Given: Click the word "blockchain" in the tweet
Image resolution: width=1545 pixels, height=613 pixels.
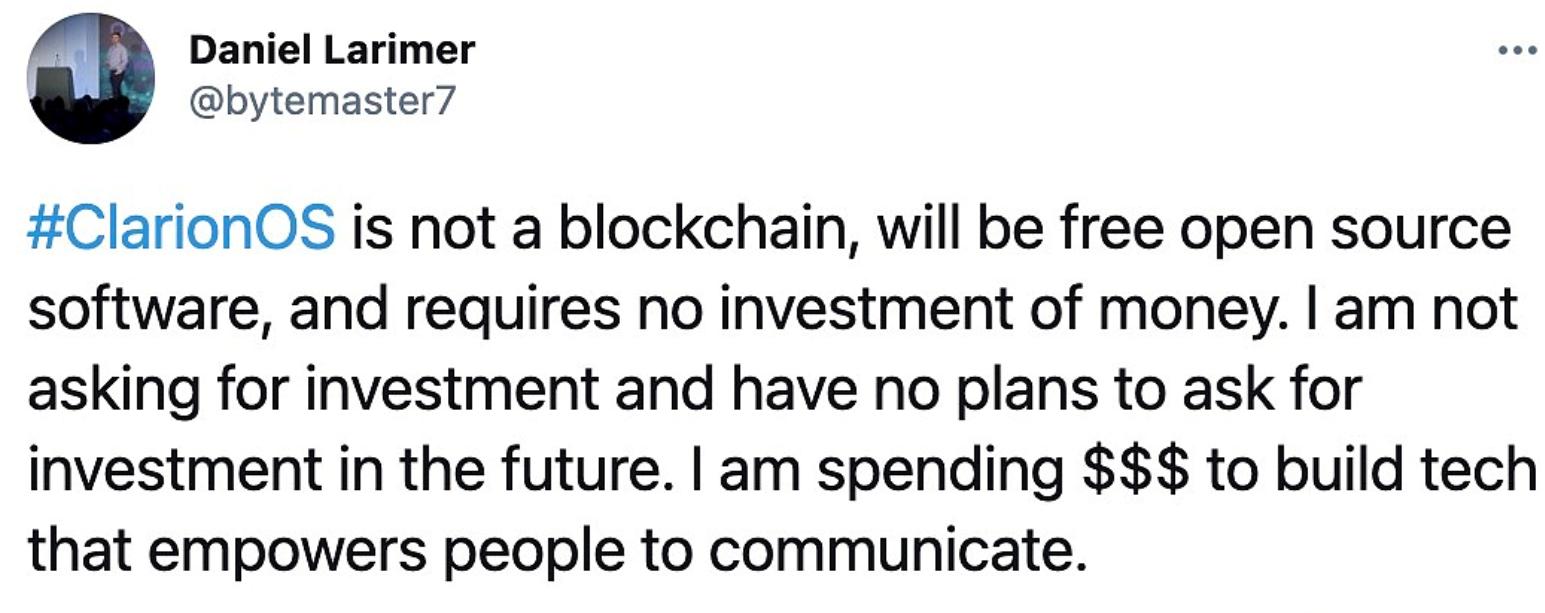Looking at the screenshot, I should [x=710, y=229].
